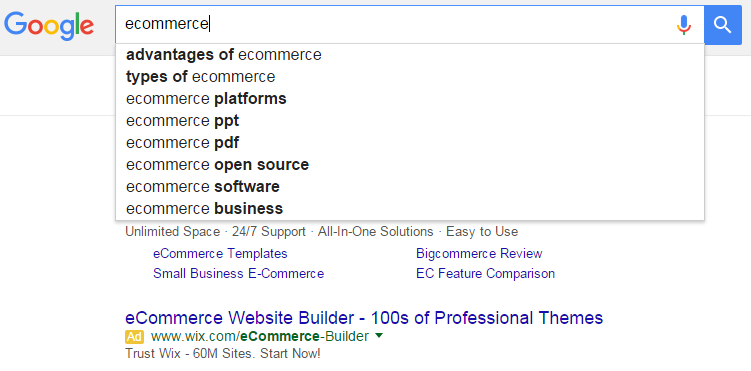Image resolution: width=751 pixels, height=371 pixels.
Task: Select "ecommerce business" suggestion
Action: (410, 209)
